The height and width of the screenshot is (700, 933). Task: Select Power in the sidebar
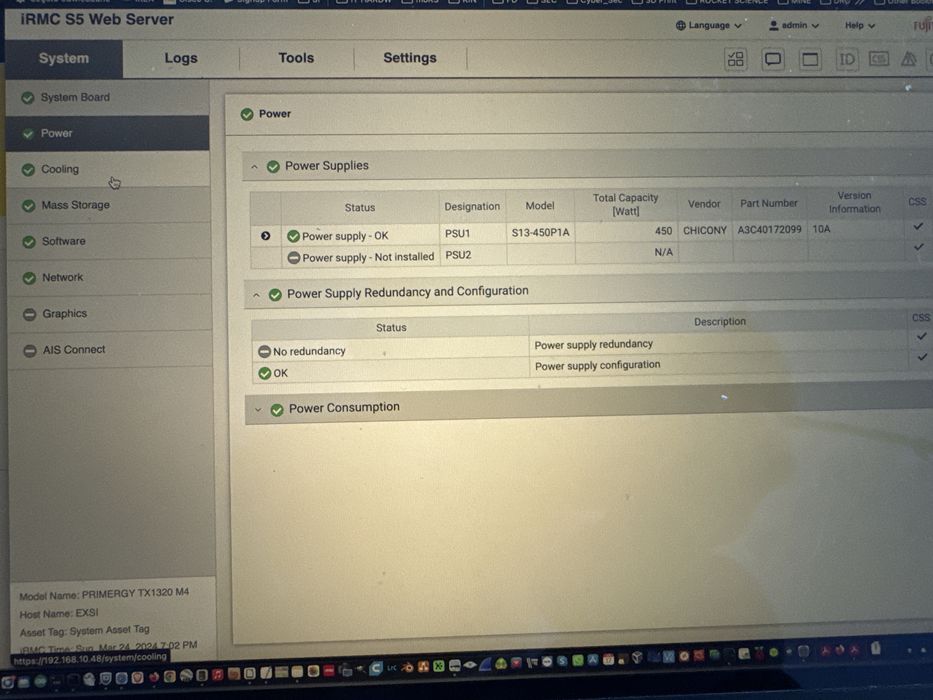pyautogui.click(x=108, y=133)
